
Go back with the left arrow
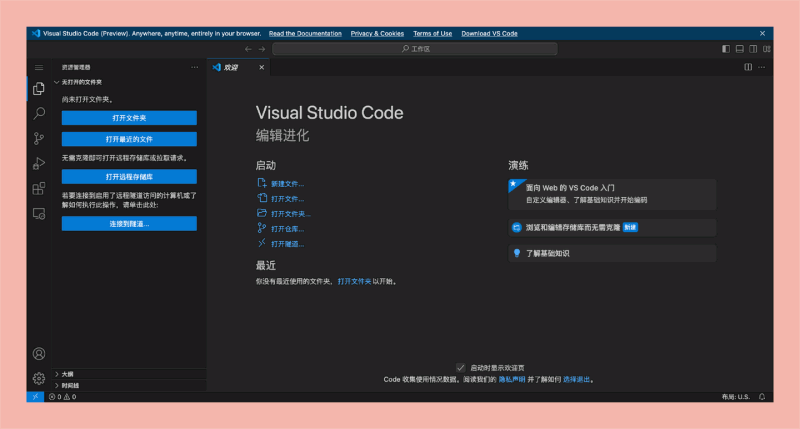(248, 49)
